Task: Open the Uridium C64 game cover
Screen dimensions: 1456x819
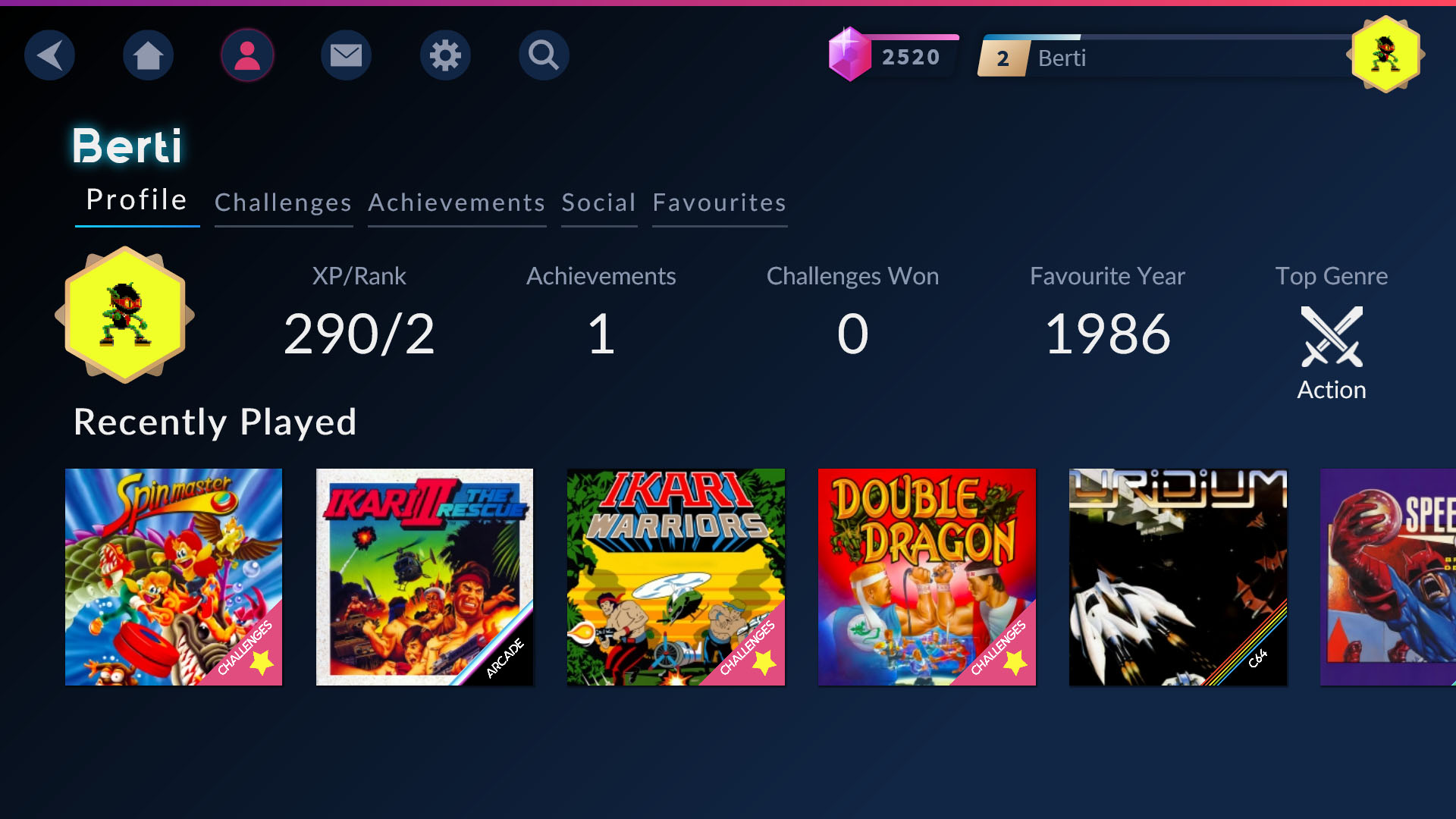Action: coord(1178,576)
